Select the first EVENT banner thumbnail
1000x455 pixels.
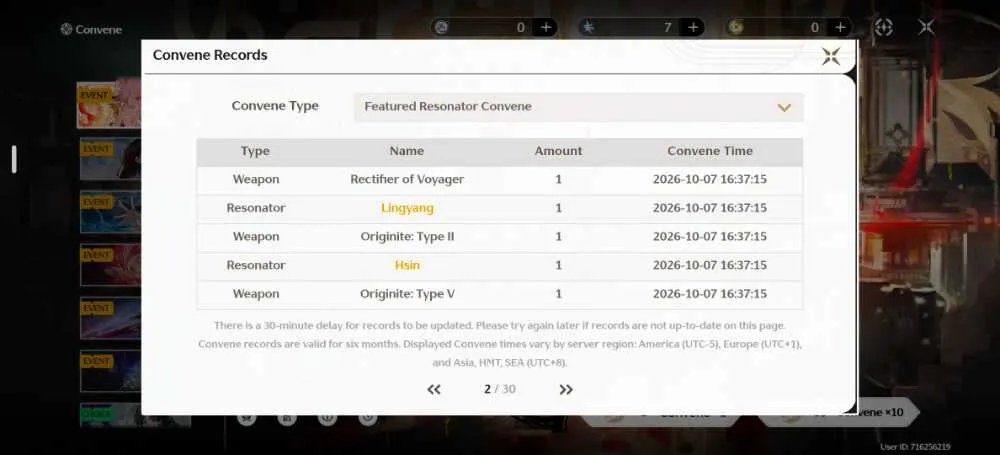[x=109, y=104]
